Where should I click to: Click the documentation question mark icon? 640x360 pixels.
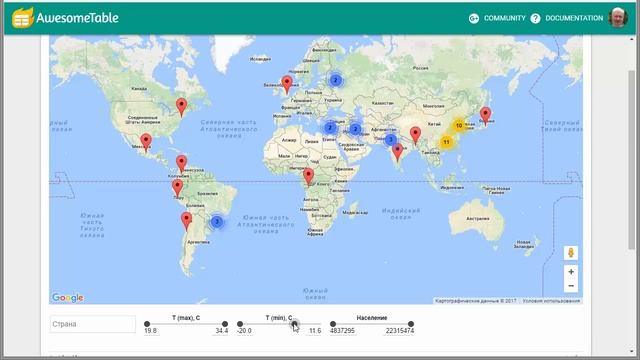click(x=535, y=18)
